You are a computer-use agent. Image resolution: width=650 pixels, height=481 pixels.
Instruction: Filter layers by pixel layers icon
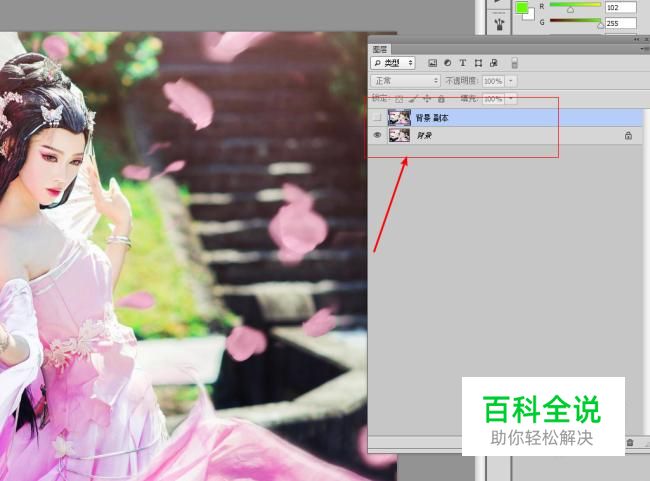click(432, 63)
